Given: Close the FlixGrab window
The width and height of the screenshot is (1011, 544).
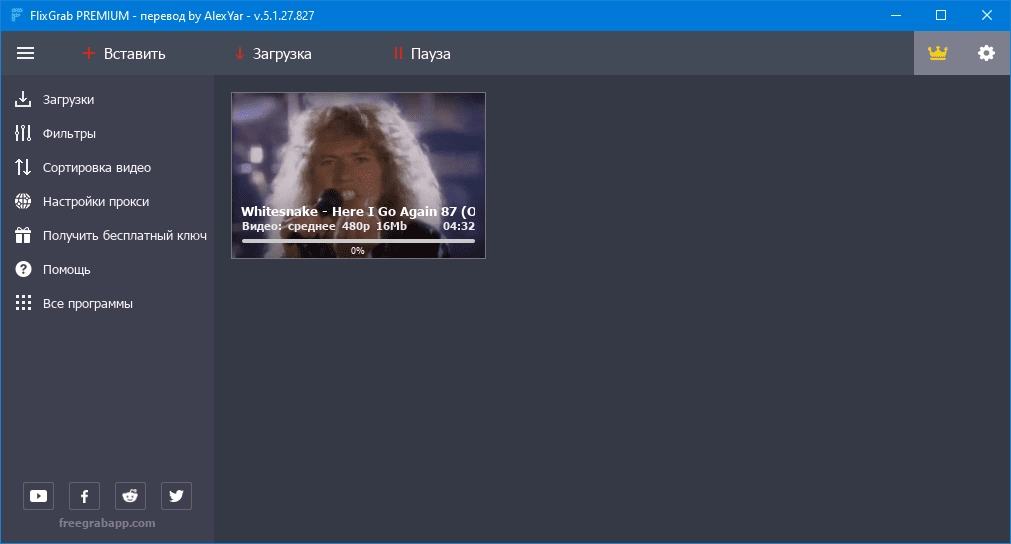Looking at the screenshot, I should click(986, 15).
